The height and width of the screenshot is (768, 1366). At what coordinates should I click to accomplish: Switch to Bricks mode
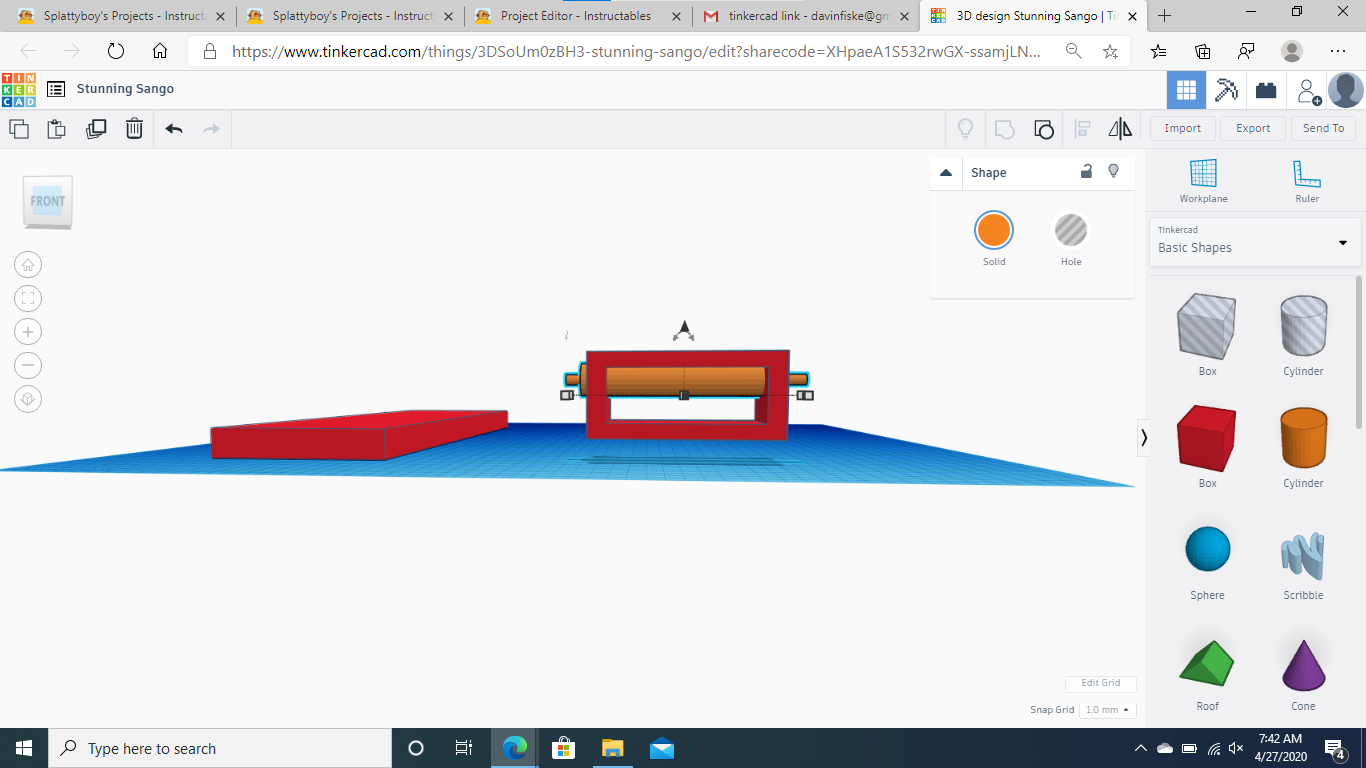(x=1266, y=90)
